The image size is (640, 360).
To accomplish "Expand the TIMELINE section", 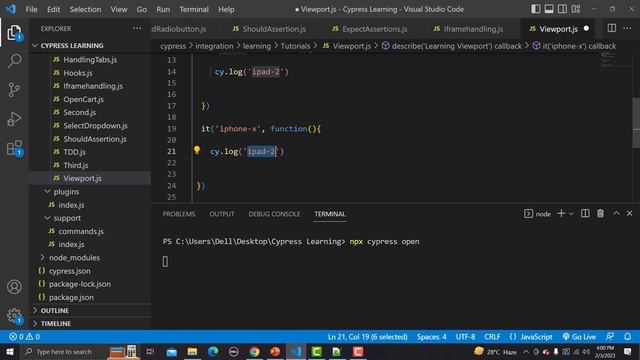I will click(35, 324).
